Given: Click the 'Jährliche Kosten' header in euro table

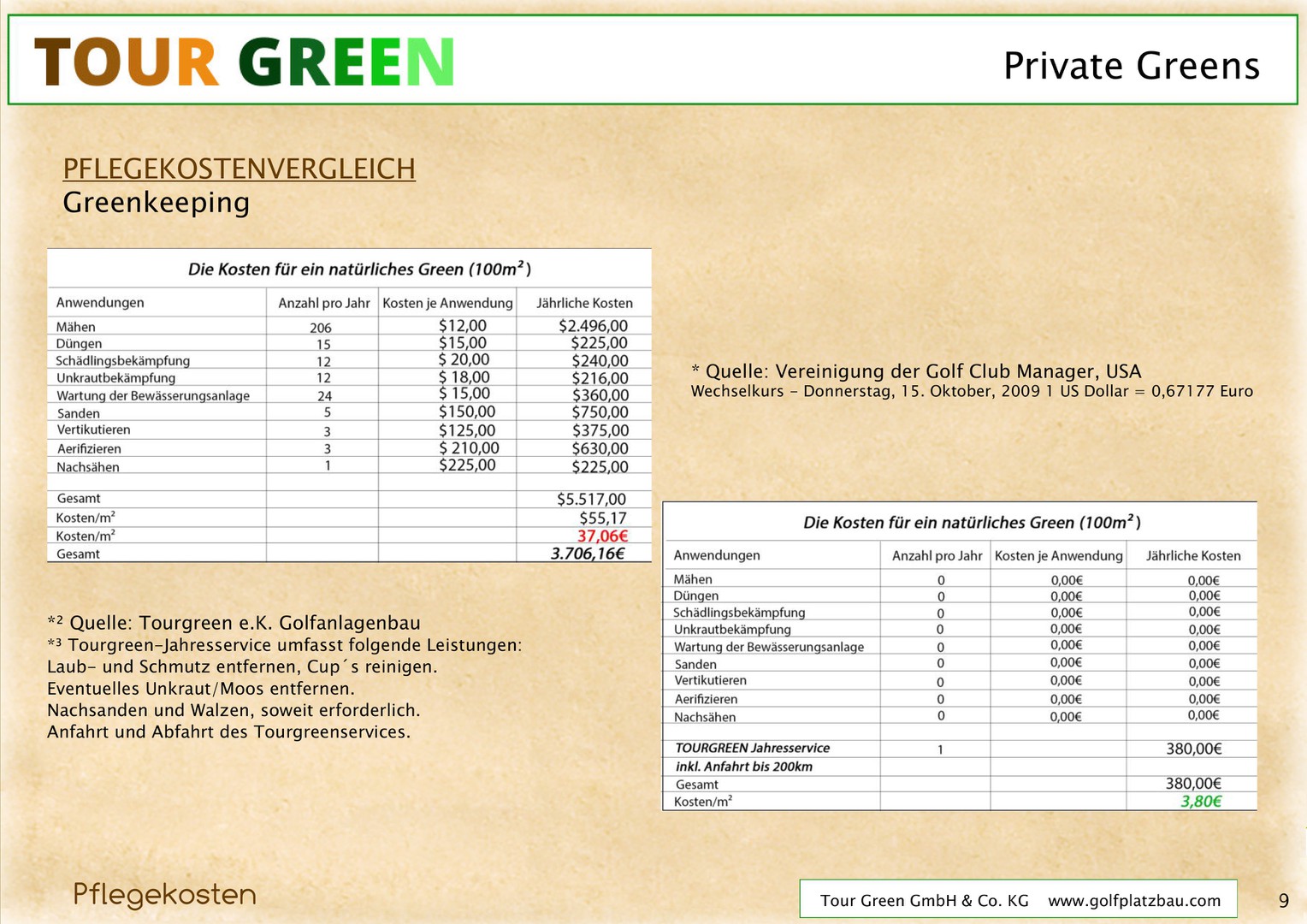Looking at the screenshot, I should (x=1193, y=556).
